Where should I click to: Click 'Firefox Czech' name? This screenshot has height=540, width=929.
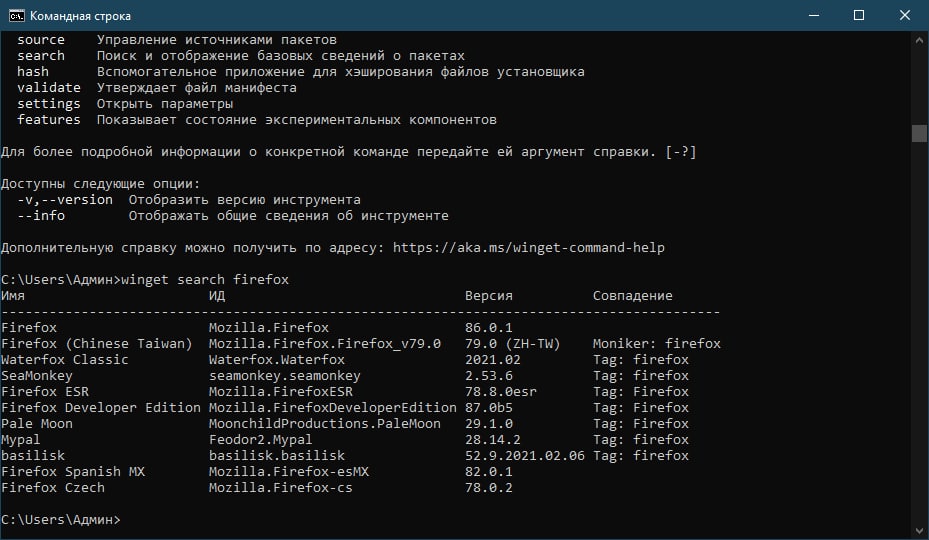pyautogui.click(x=53, y=488)
